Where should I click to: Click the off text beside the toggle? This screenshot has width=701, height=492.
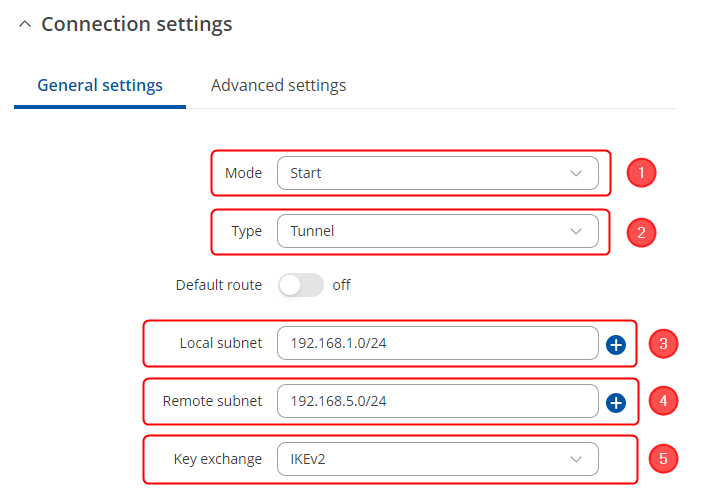coord(341,285)
